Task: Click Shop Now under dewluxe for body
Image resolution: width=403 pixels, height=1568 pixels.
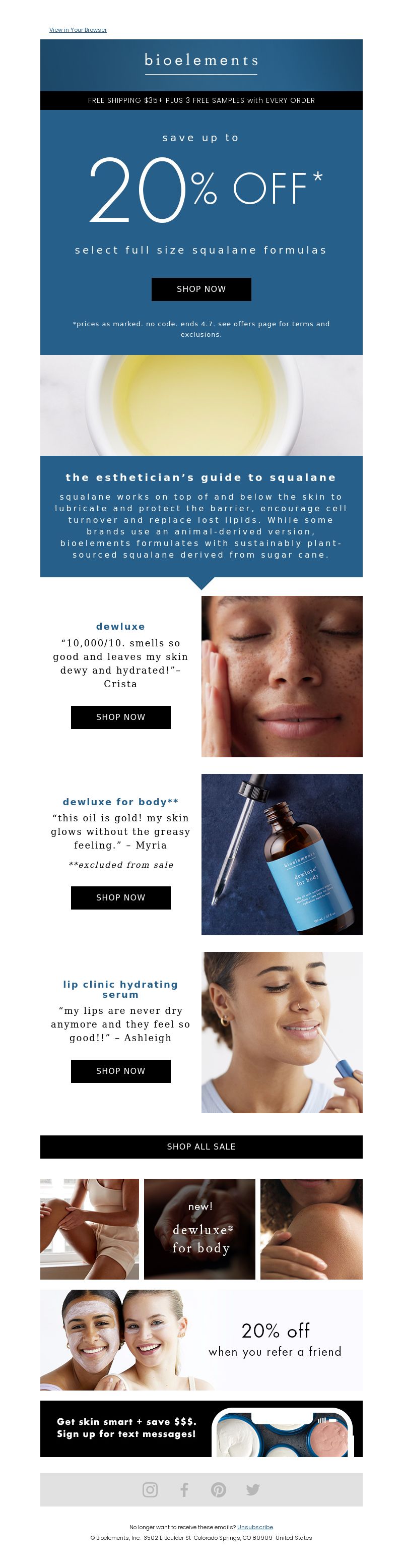Action: pos(120,897)
